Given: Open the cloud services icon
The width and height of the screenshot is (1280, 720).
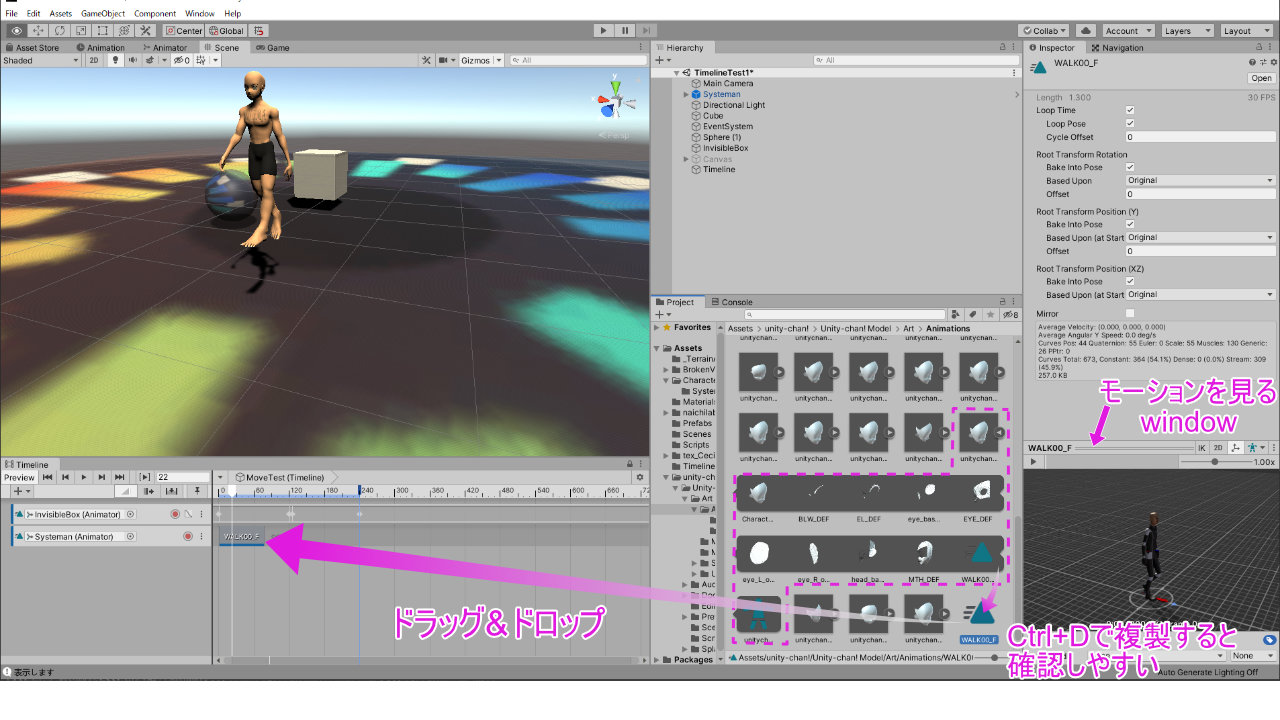Looking at the screenshot, I should pyautogui.click(x=1086, y=31).
